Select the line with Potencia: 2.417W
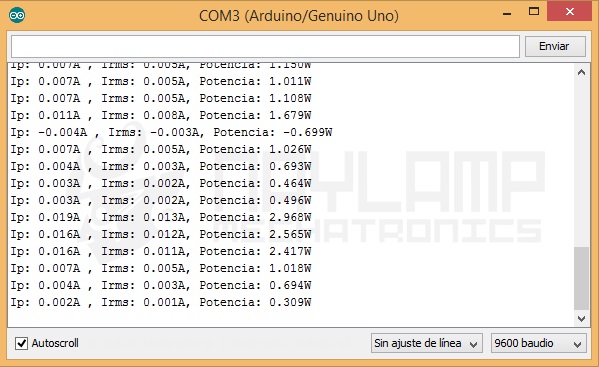The width and height of the screenshot is (599, 367). point(161,251)
